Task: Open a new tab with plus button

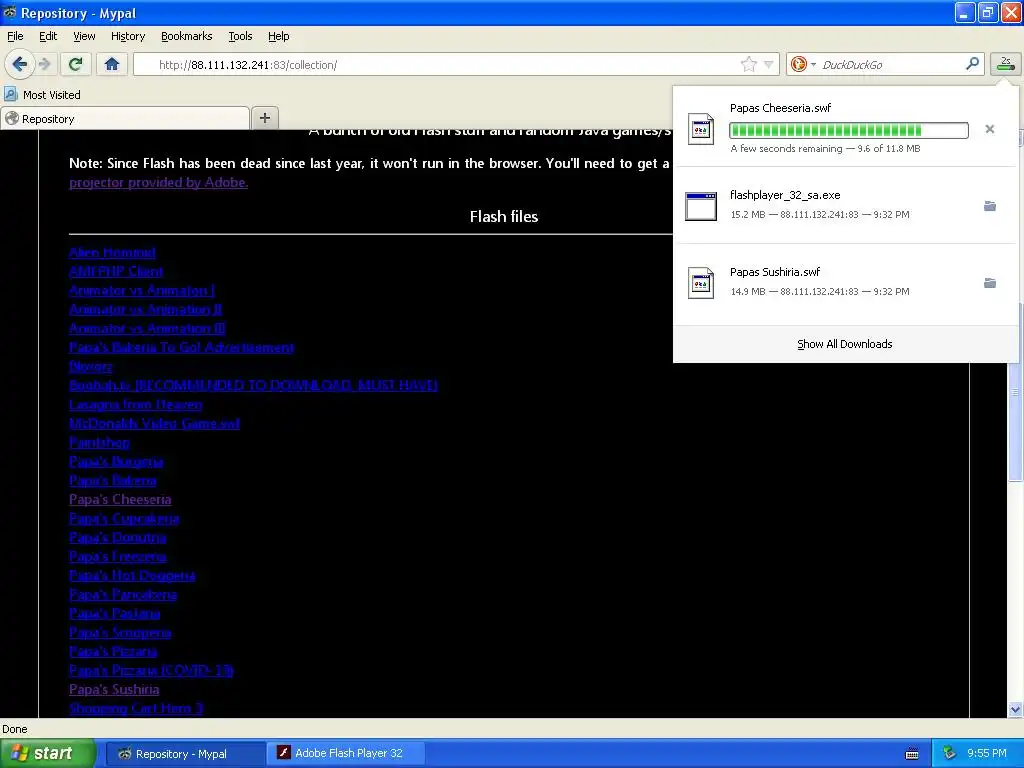Action: pyautogui.click(x=264, y=118)
